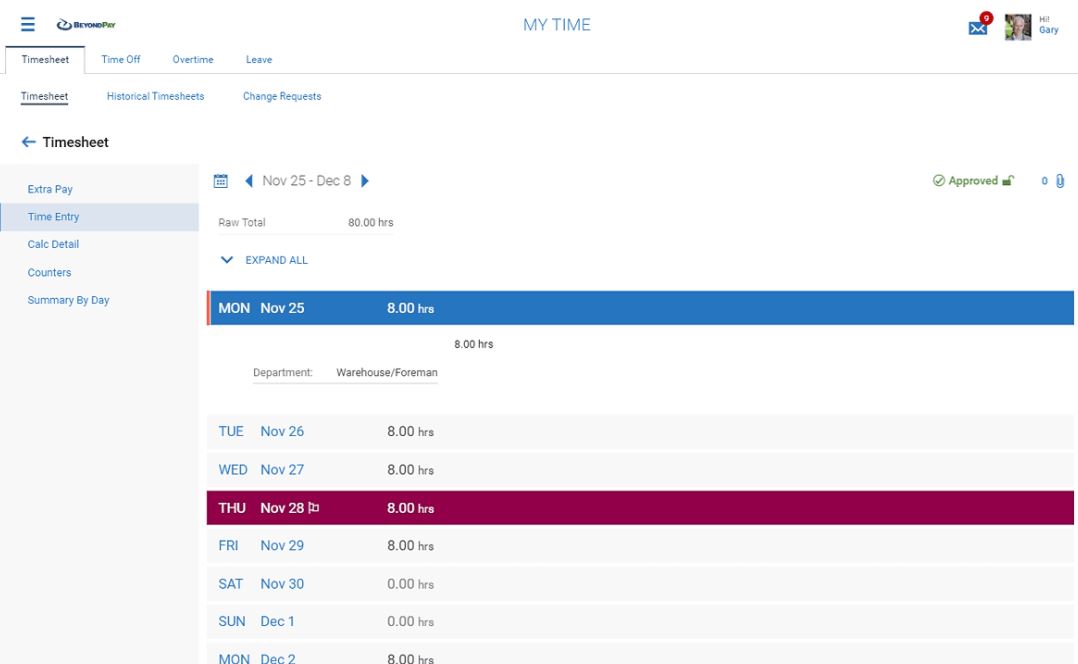Switch to the Overtime tab
The width and height of the screenshot is (1078, 664).
pyautogui.click(x=193, y=60)
